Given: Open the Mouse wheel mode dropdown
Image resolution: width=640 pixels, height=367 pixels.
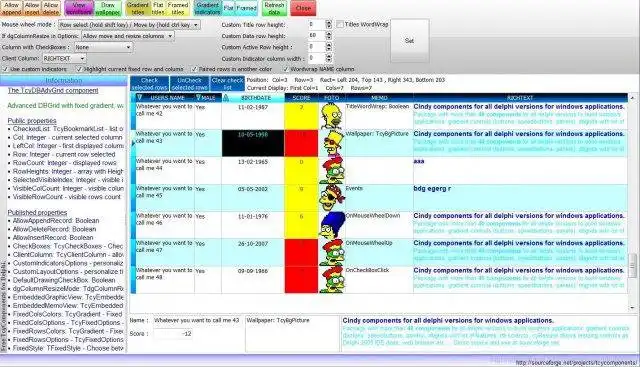Looking at the screenshot, I should pyautogui.click(x=129, y=25).
